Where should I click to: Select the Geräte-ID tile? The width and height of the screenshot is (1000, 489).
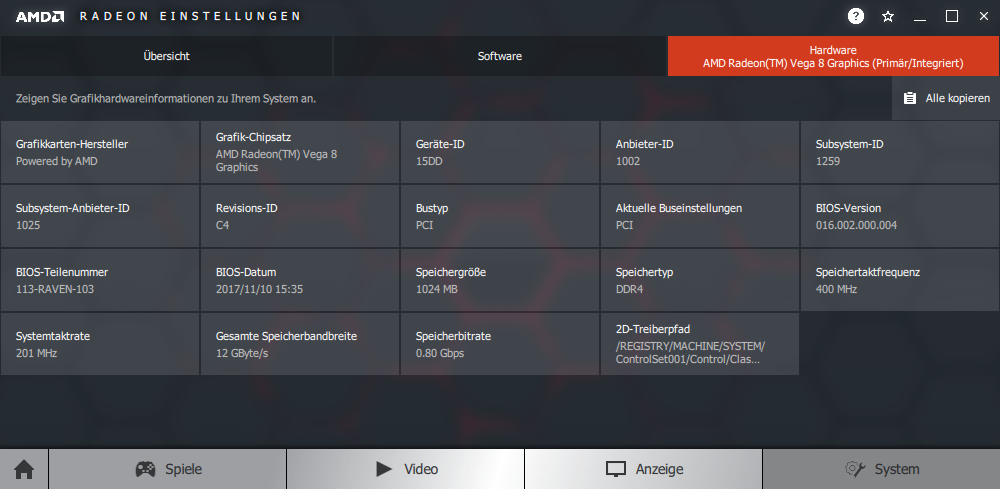click(500, 152)
